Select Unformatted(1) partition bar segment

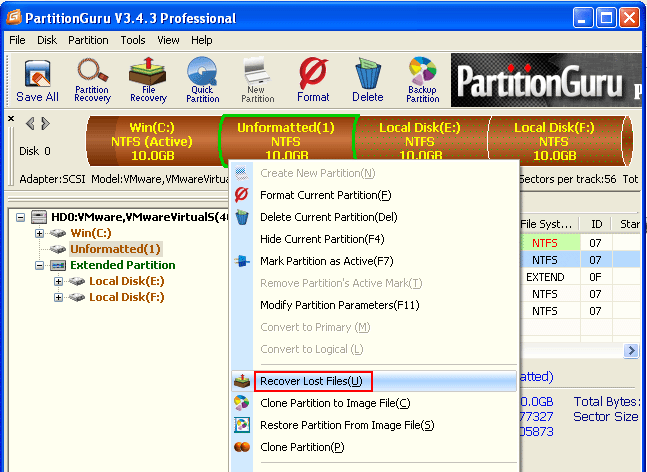(286, 138)
